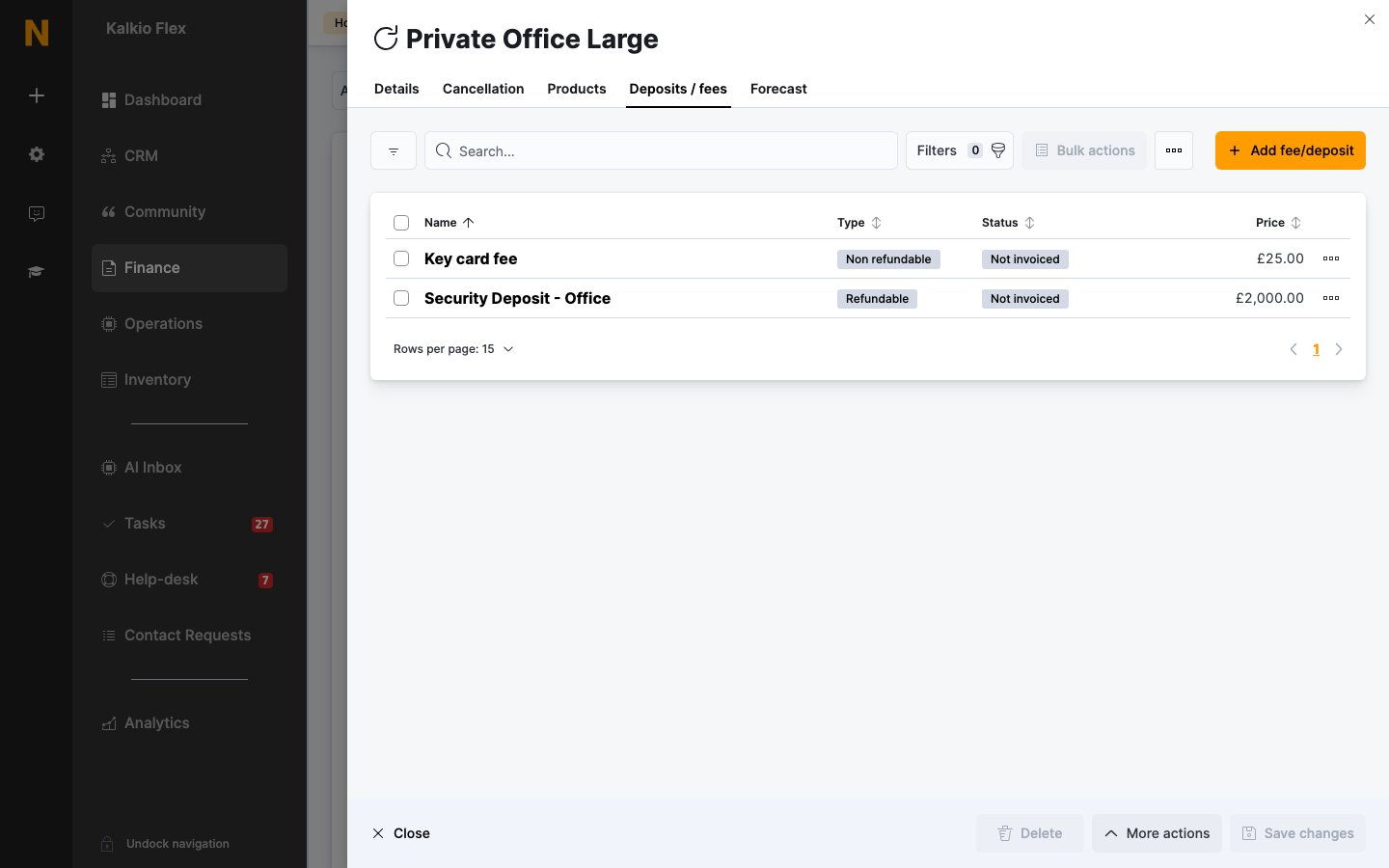The width and height of the screenshot is (1389, 868).
Task: Sort table by Type column
Action: click(x=859, y=223)
